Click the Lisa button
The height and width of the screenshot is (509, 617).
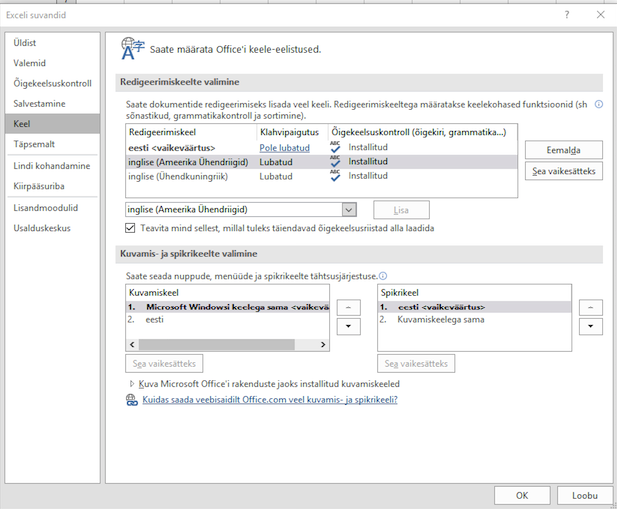(x=401, y=210)
